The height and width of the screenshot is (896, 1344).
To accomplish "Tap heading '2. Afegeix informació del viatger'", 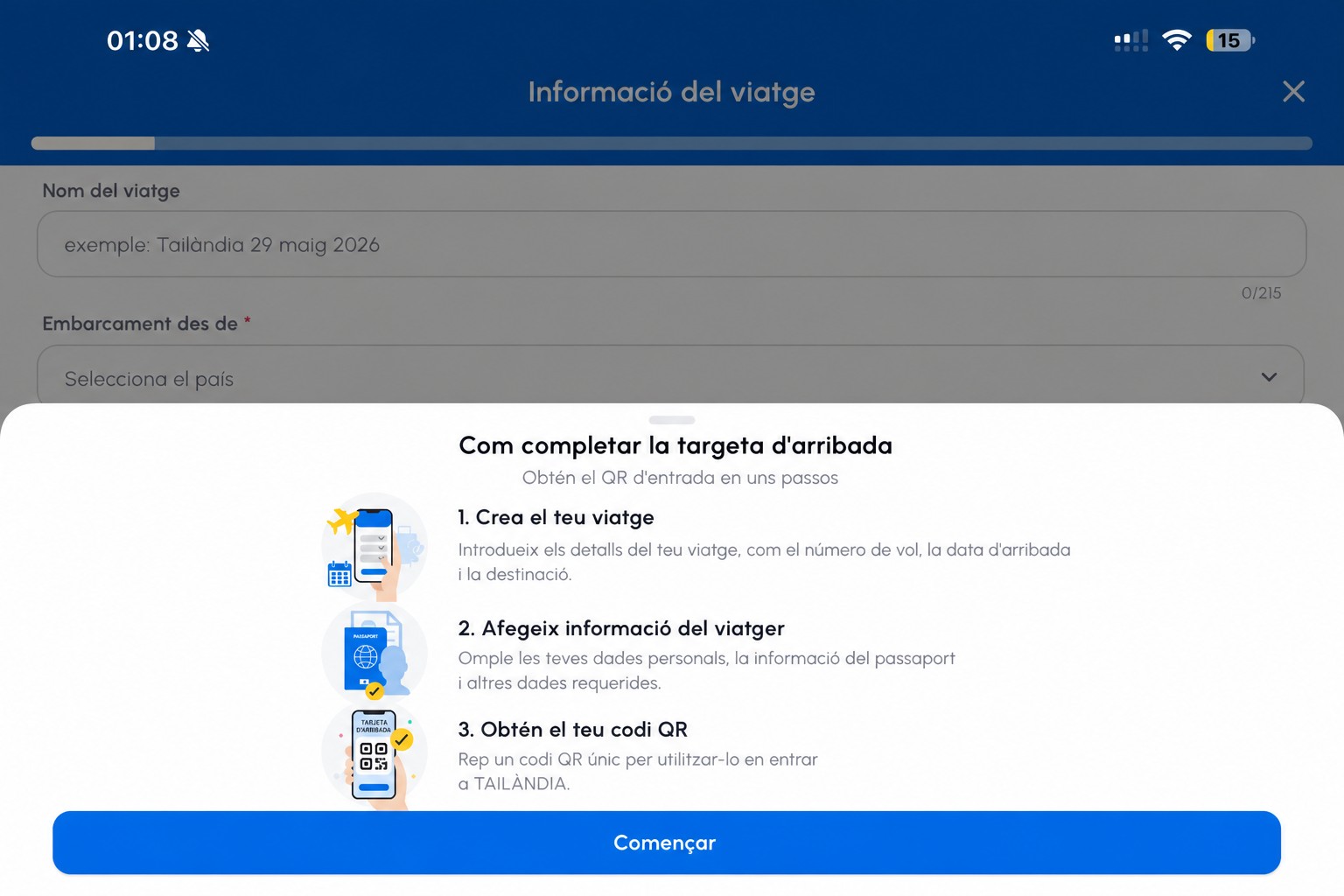I will [x=621, y=628].
